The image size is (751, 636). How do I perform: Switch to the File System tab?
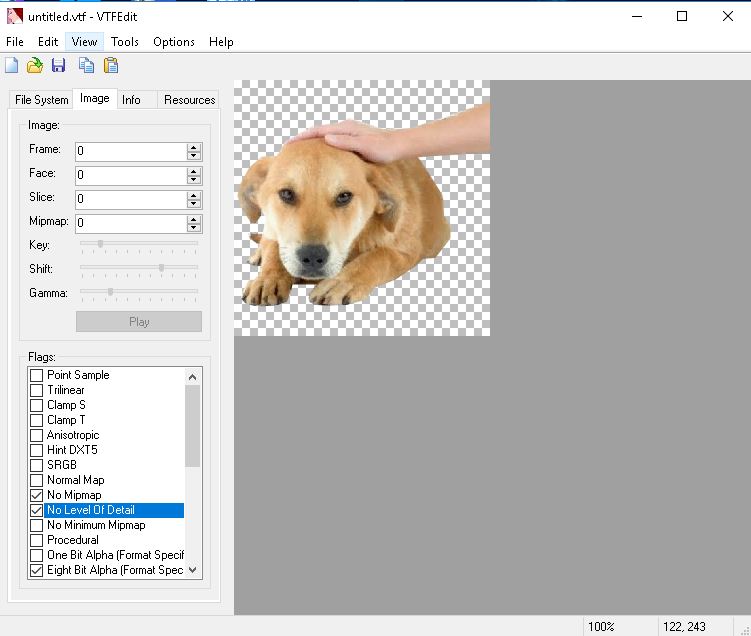pyautogui.click(x=42, y=100)
